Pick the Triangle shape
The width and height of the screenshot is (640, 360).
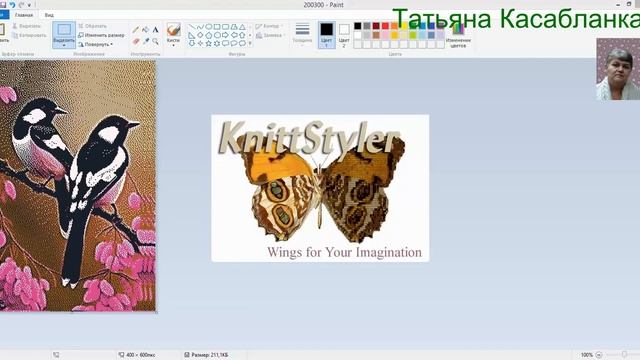pyautogui.click(x=242, y=27)
